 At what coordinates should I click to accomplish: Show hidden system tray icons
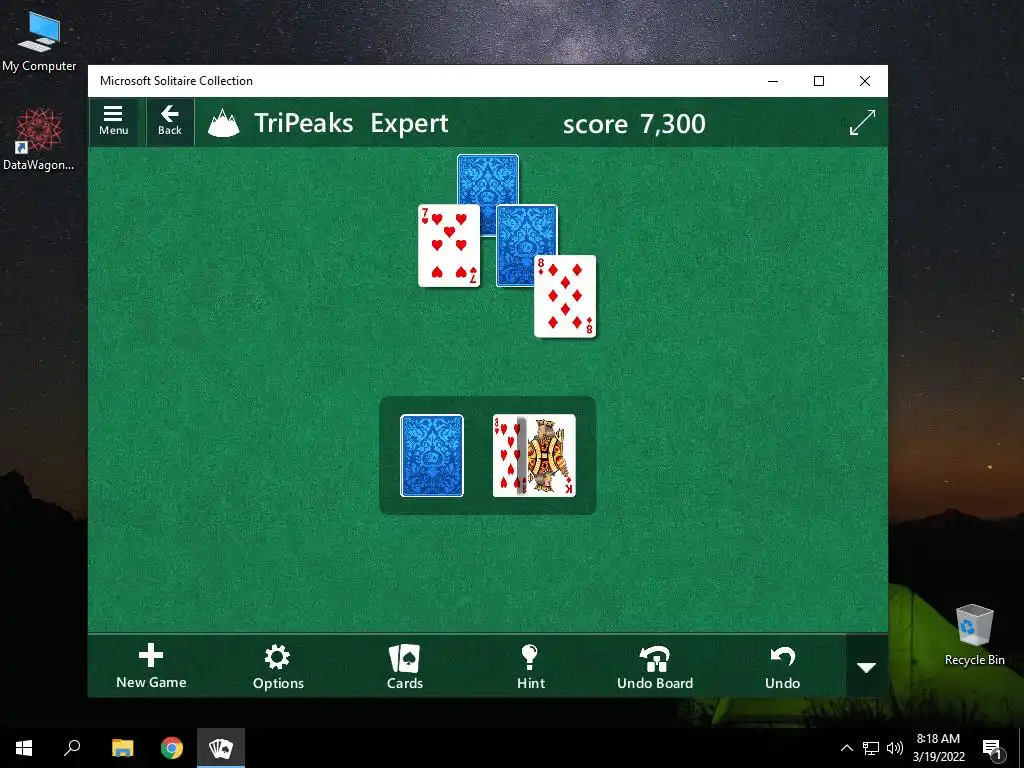coord(846,748)
